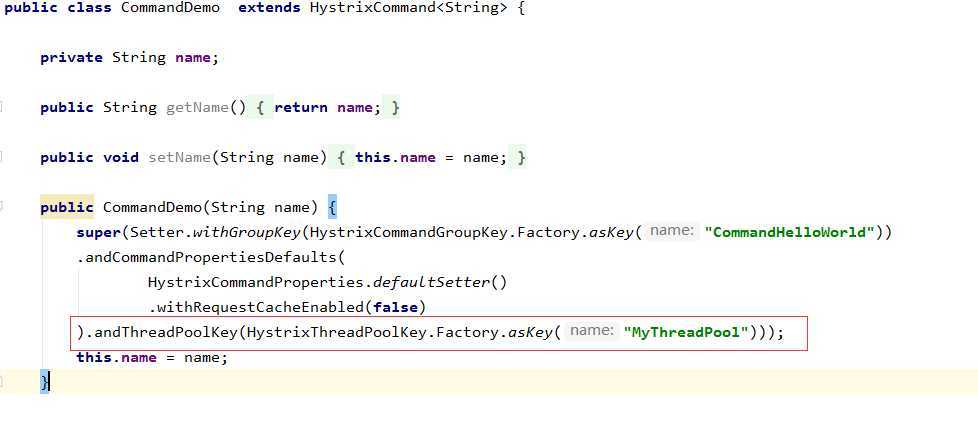Expand the folded getName body at its opening brace
Screen dimensions: 978x422
261,107
